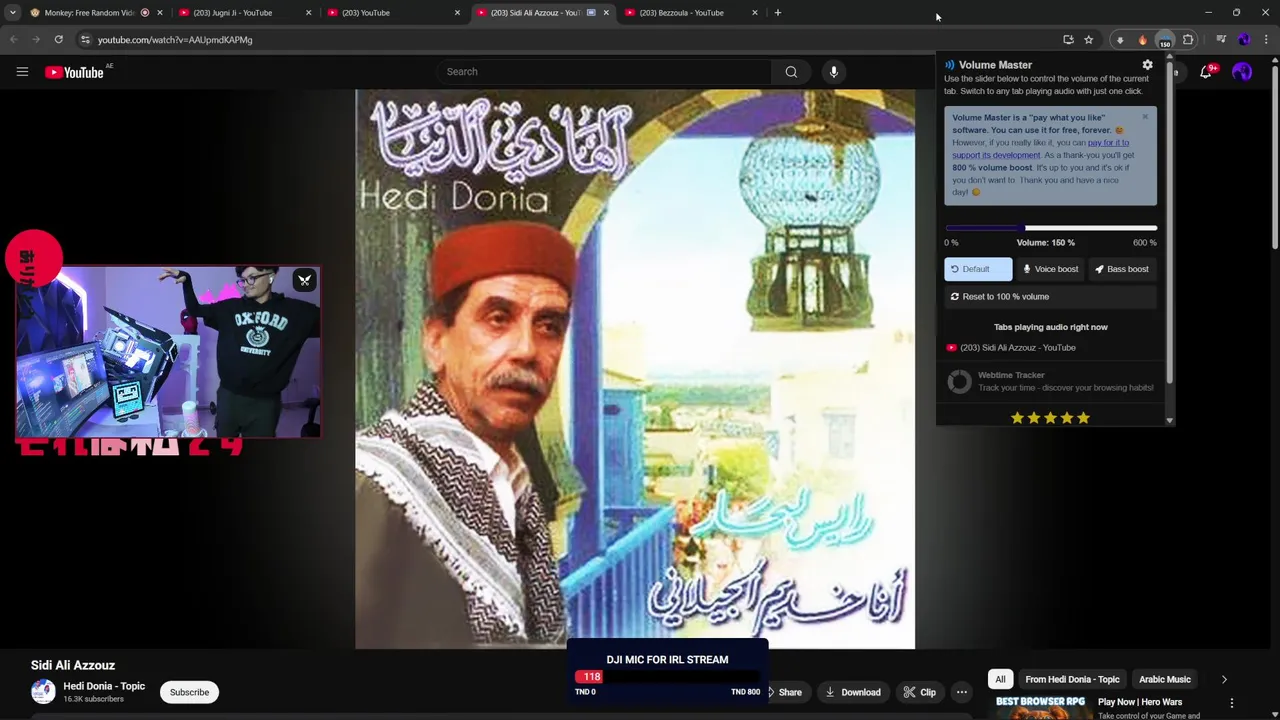Image resolution: width=1280 pixels, height=720 pixels.
Task: Open Chrome three-dot menu
Action: tap(1266, 40)
